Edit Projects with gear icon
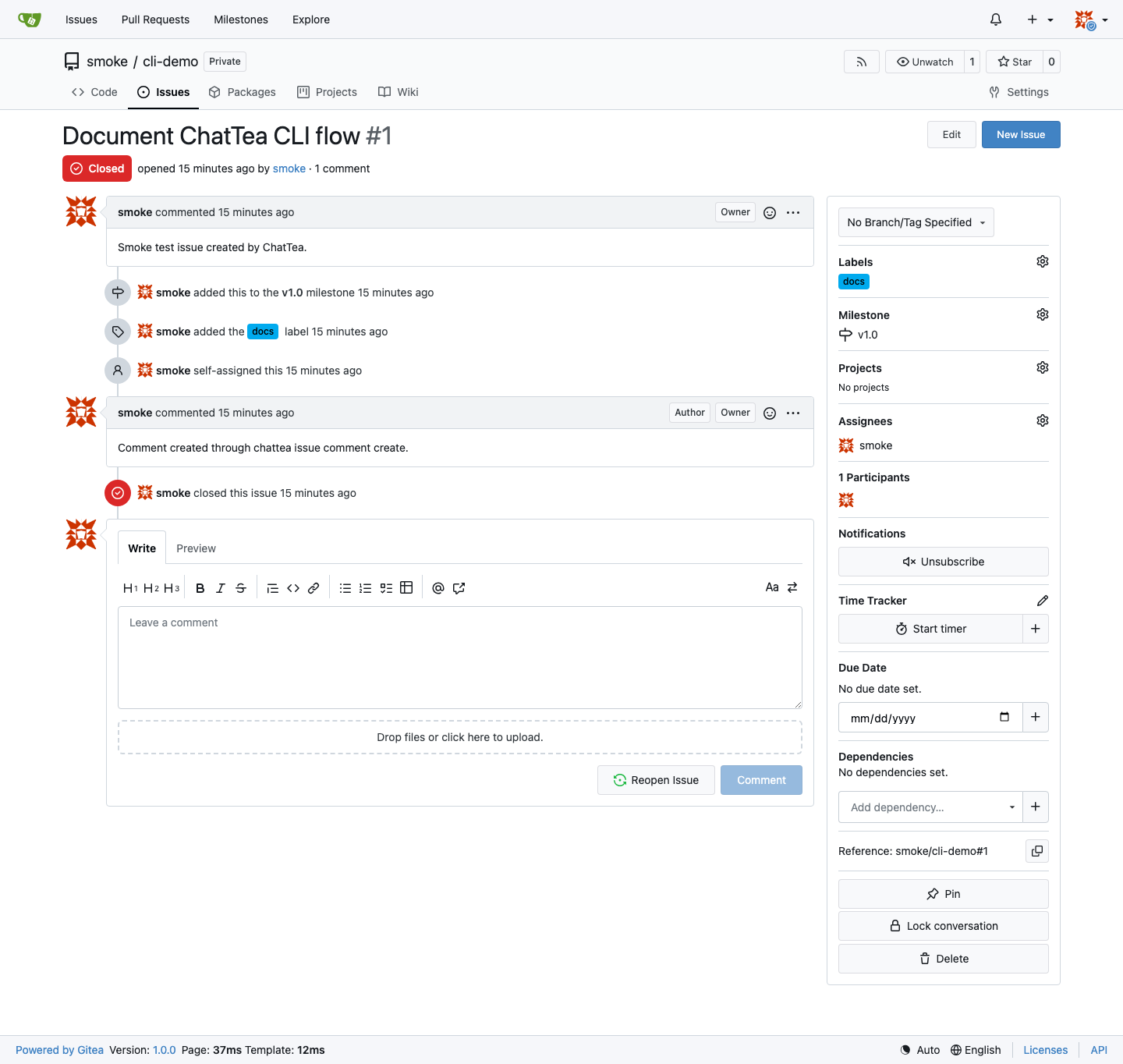 pyautogui.click(x=1043, y=367)
